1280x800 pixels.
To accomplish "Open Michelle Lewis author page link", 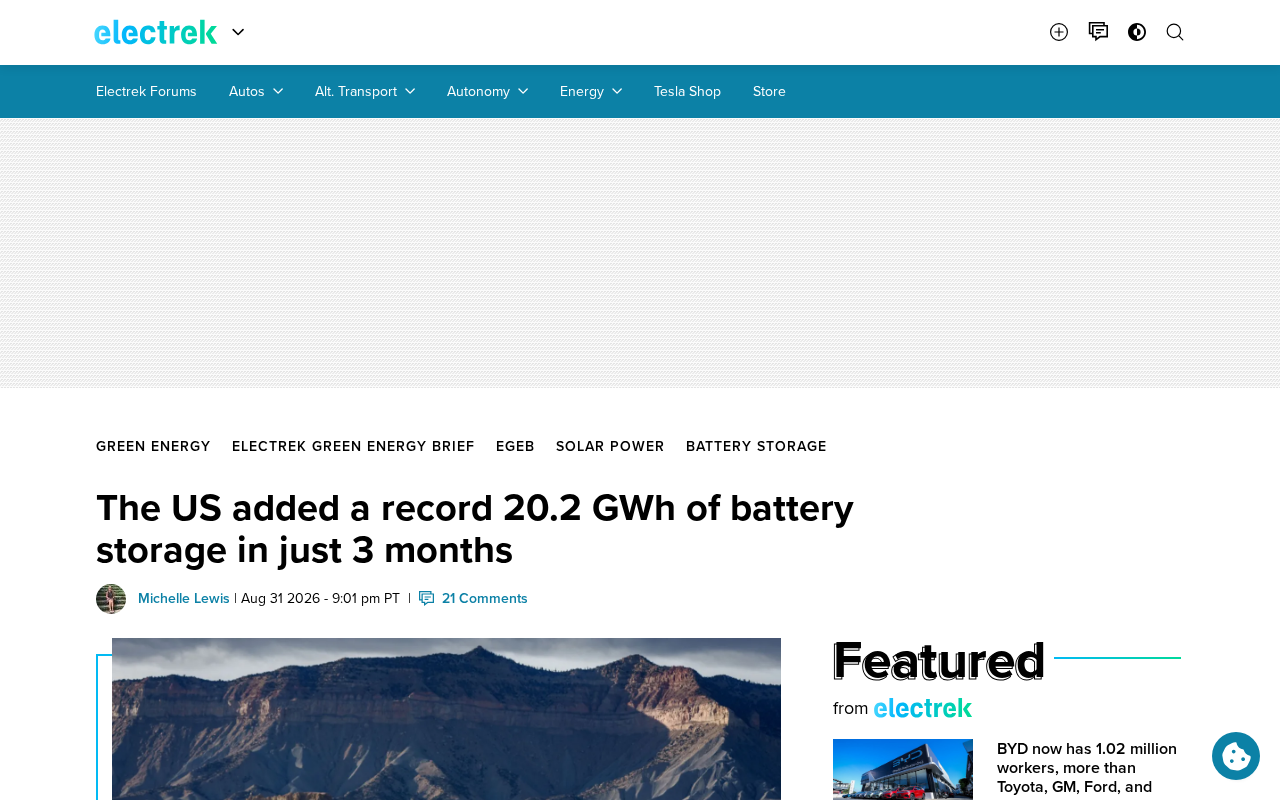I will point(184,598).
